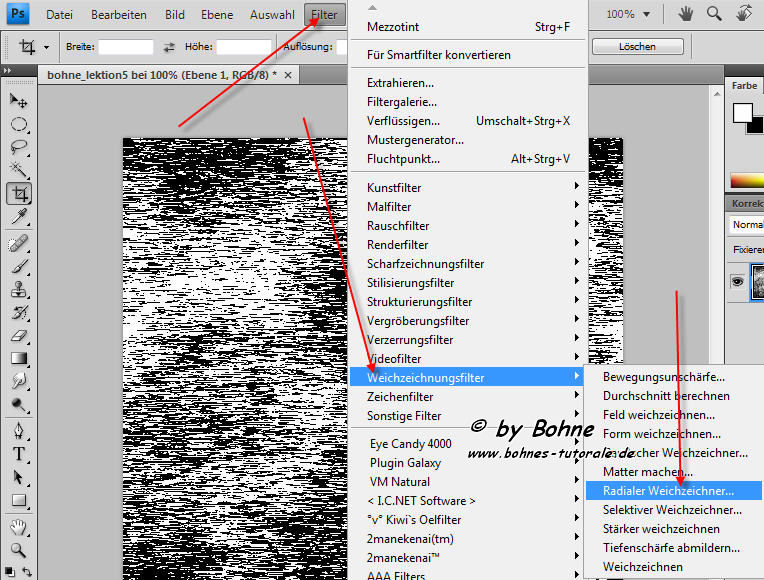Activate the Magic Wand tool
This screenshot has width=764, height=580.
(x=18, y=170)
